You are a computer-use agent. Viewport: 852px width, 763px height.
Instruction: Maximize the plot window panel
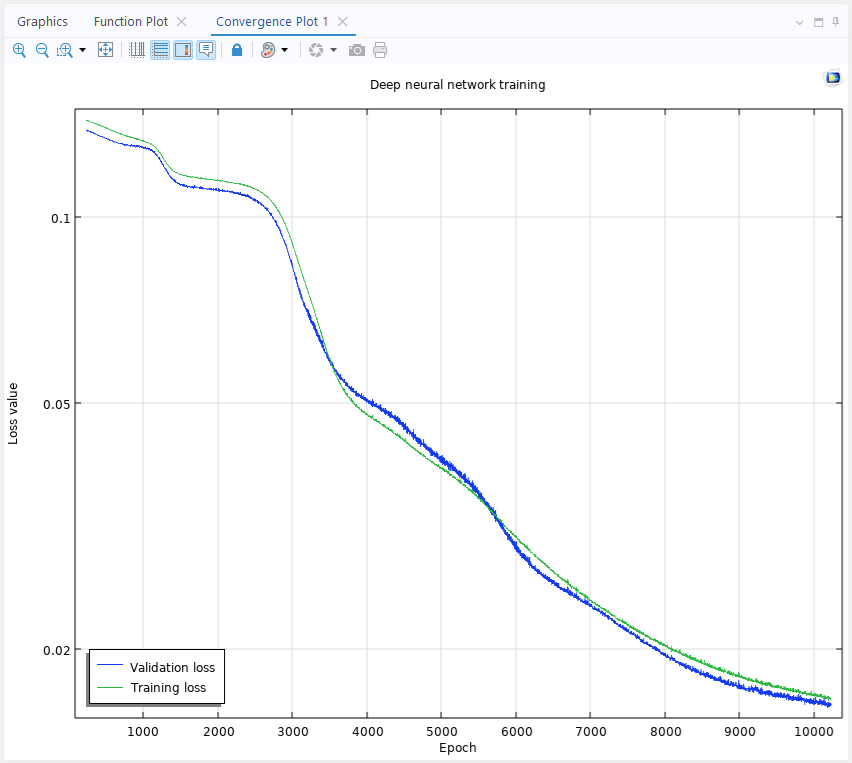click(818, 22)
